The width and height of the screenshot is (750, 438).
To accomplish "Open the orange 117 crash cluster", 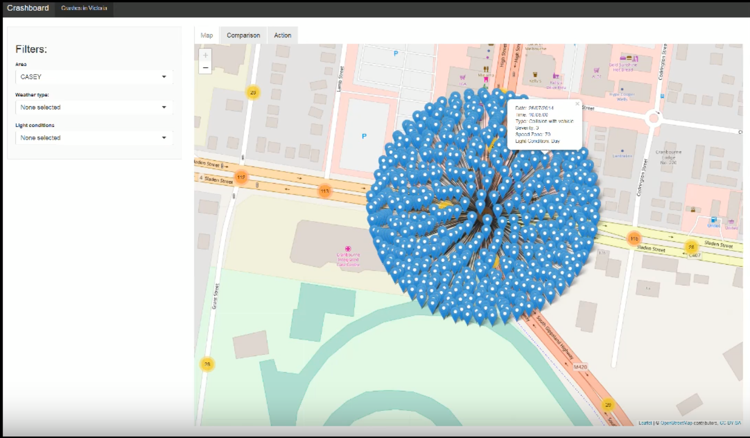I will click(241, 177).
